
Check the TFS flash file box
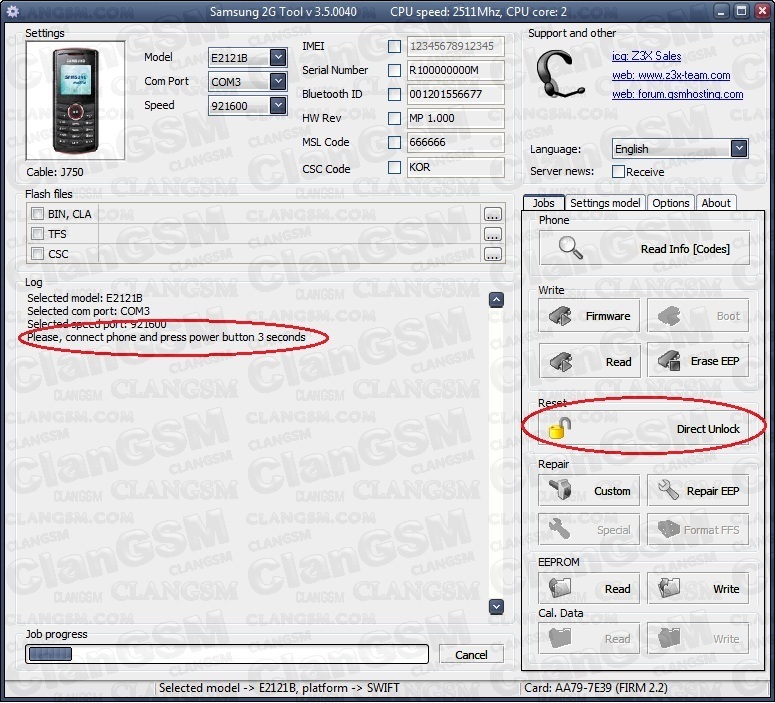pos(37,233)
